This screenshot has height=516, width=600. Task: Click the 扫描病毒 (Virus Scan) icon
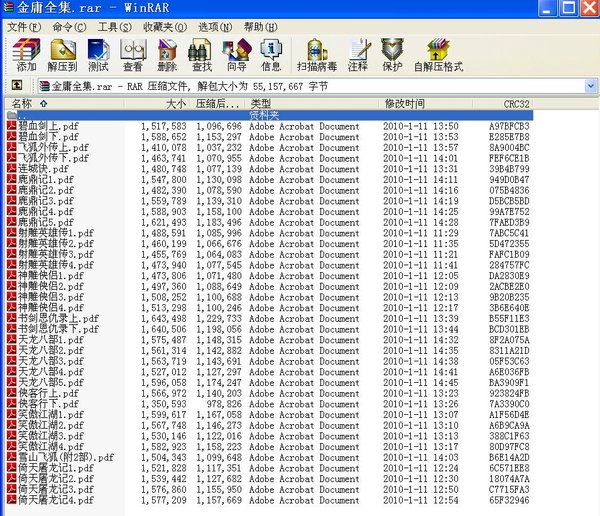(x=317, y=55)
